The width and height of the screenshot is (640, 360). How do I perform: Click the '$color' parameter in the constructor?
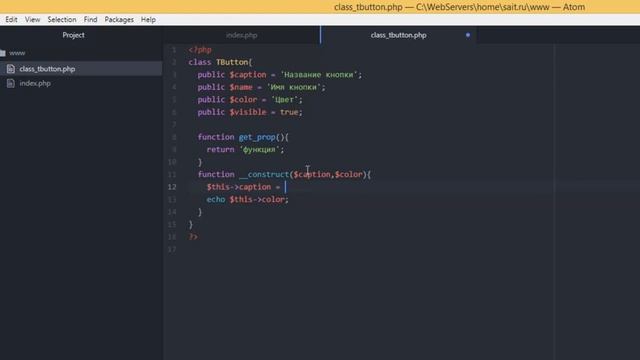349,174
